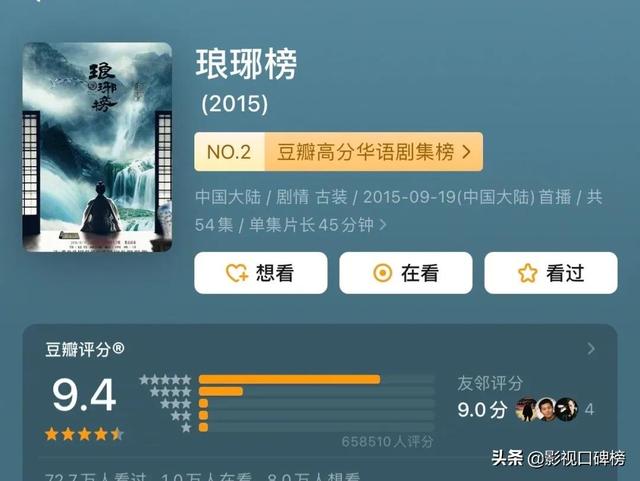
Task: Expand the 豆瓣评分 panel with the chevron
Action: [591, 349]
